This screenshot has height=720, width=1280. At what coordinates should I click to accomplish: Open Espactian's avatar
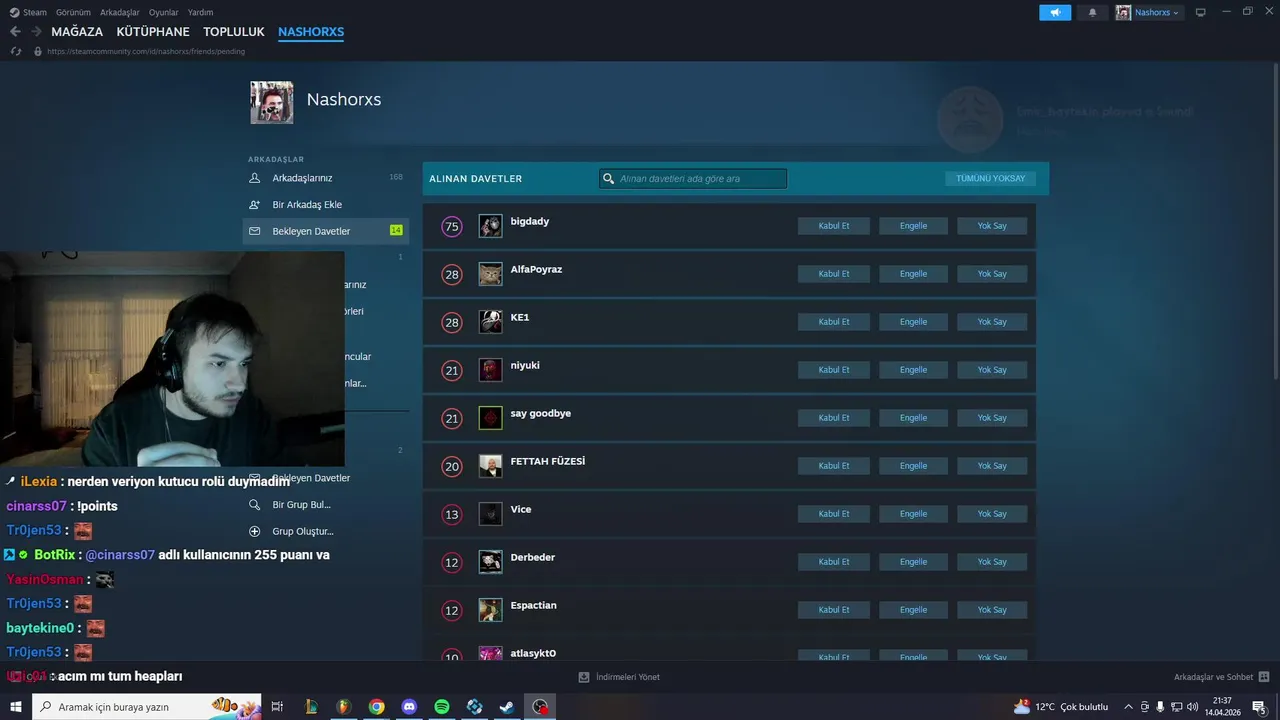(x=490, y=610)
